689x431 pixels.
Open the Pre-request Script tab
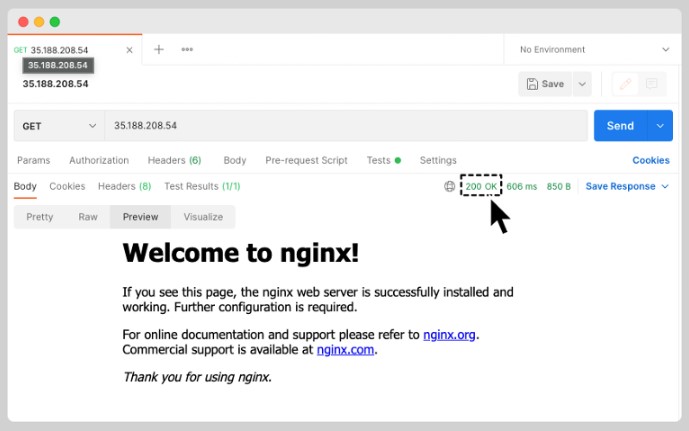[x=306, y=160]
